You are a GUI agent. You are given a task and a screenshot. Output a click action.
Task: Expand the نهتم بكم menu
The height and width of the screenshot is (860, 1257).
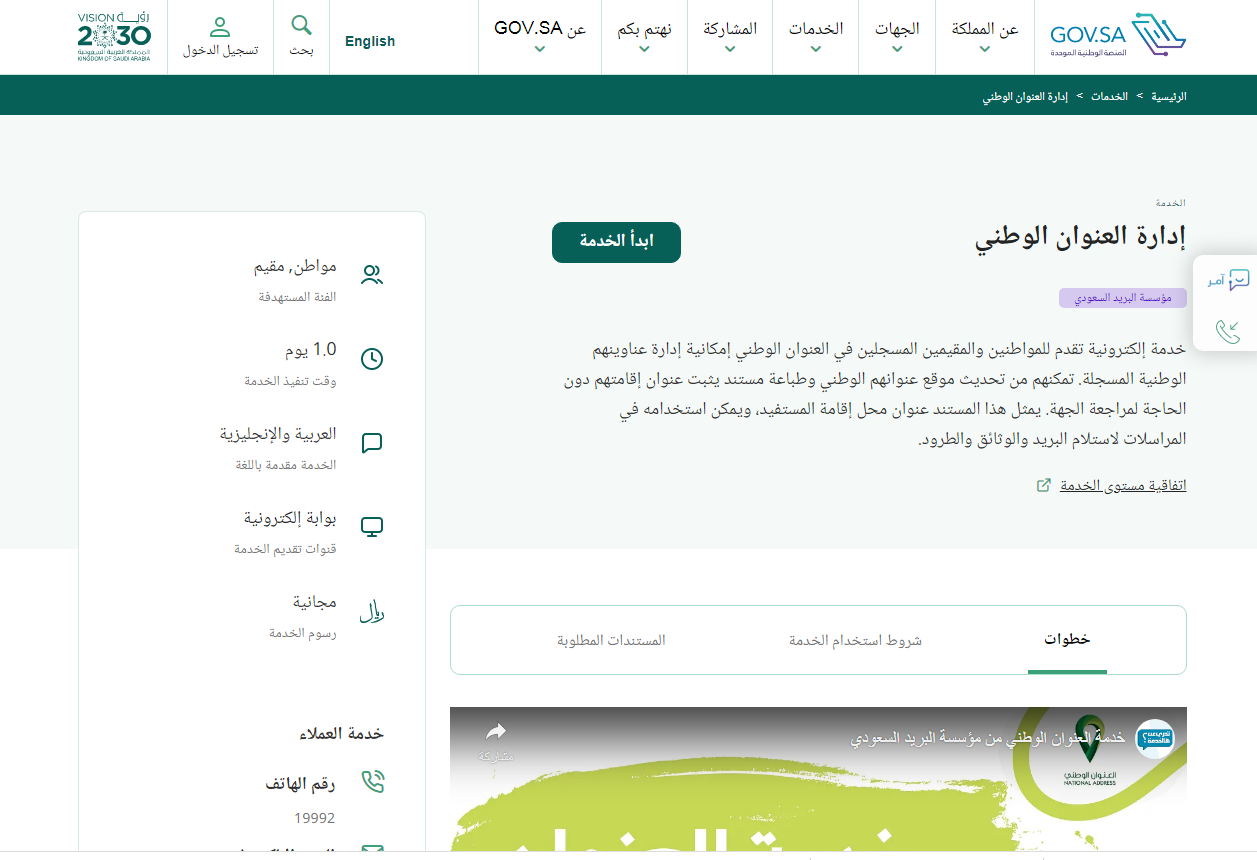click(x=644, y=37)
